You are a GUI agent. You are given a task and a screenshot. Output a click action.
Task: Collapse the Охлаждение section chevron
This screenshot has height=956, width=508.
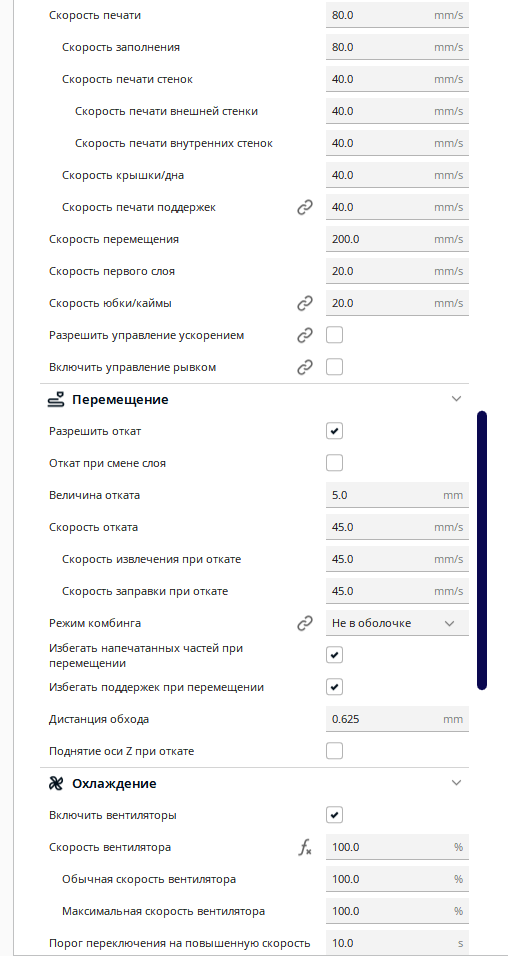coord(456,783)
